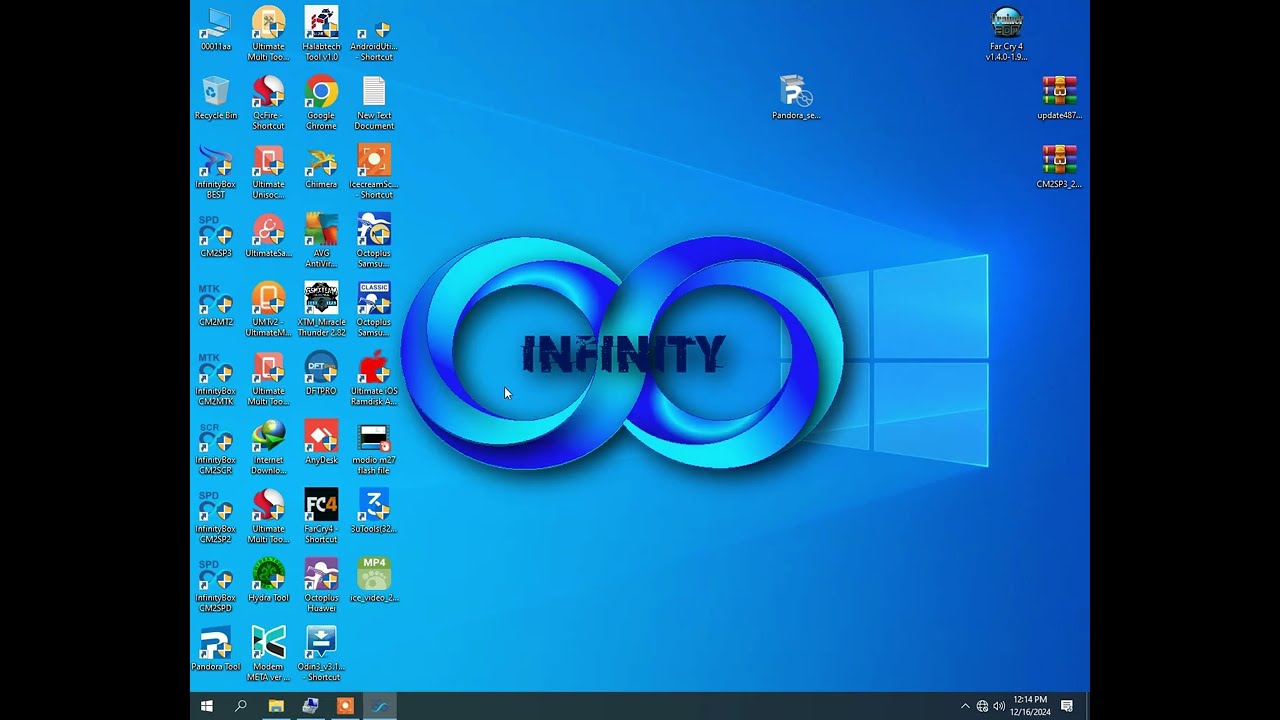Open the notification center

[x=1067, y=706]
